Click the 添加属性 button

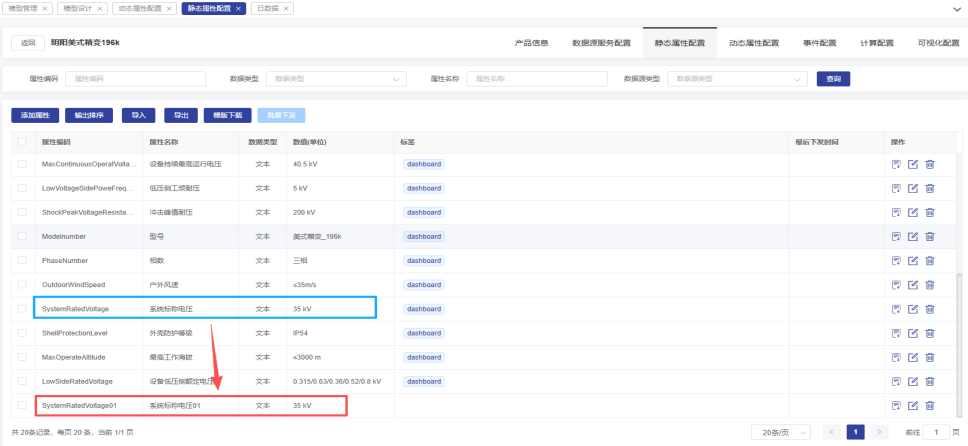(x=36, y=115)
